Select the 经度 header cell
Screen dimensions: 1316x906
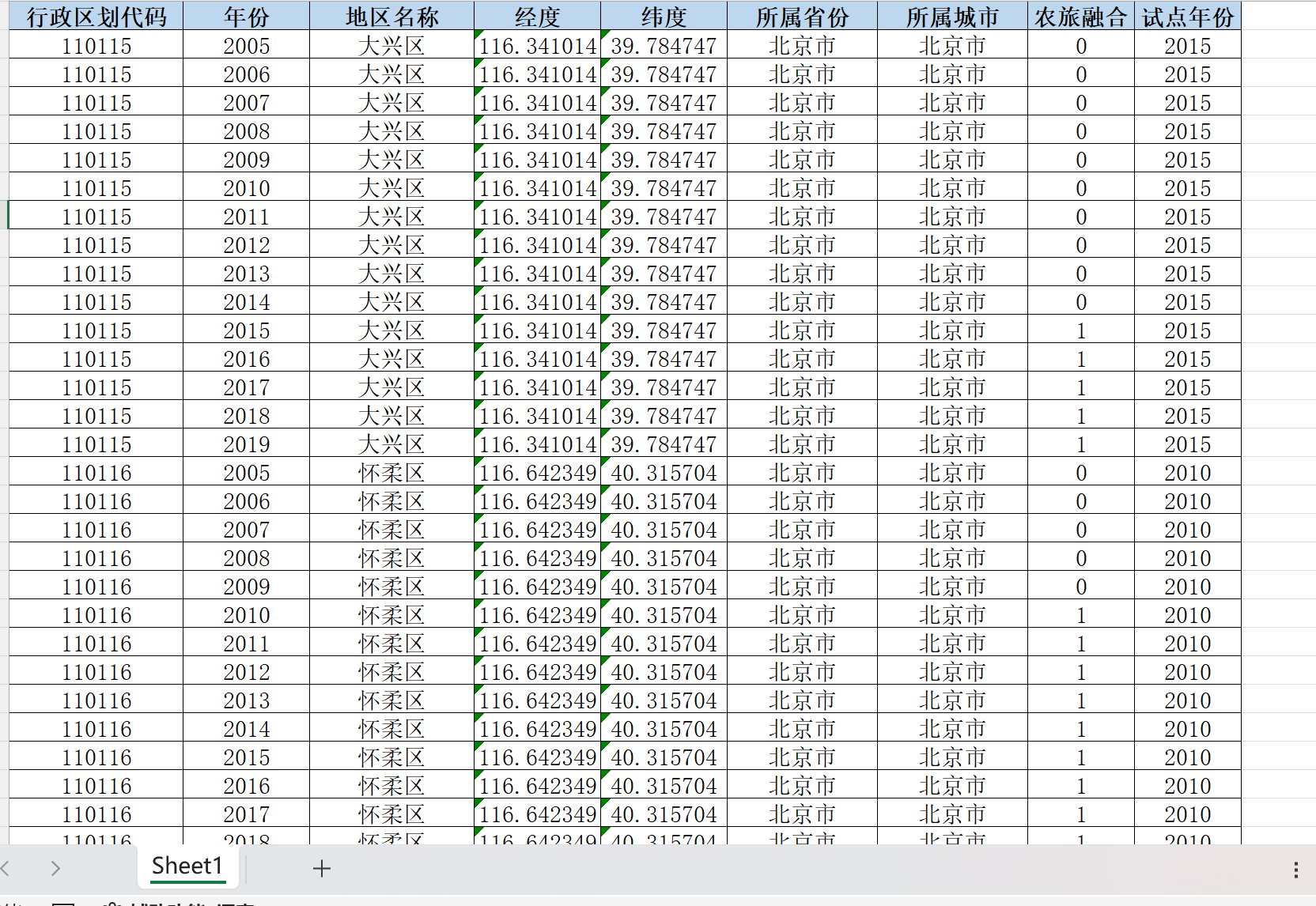coord(538,17)
